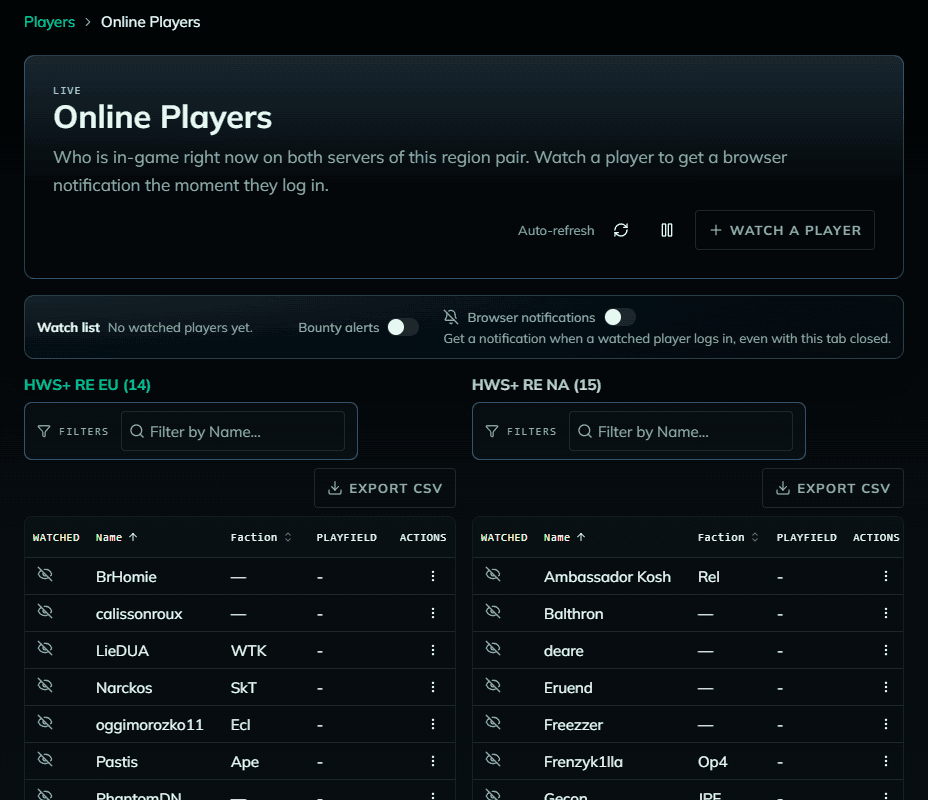
Task: Open actions menu for Balthron
Action: coord(886,613)
